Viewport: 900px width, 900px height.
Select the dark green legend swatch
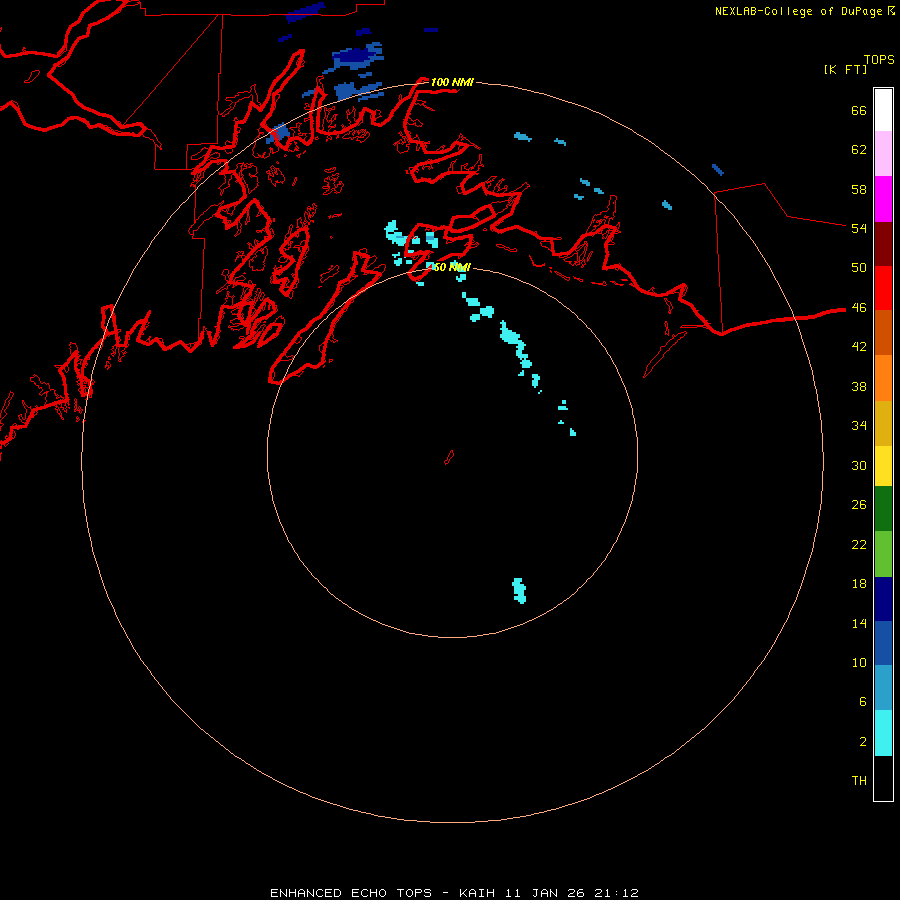[x=883, y=509]
